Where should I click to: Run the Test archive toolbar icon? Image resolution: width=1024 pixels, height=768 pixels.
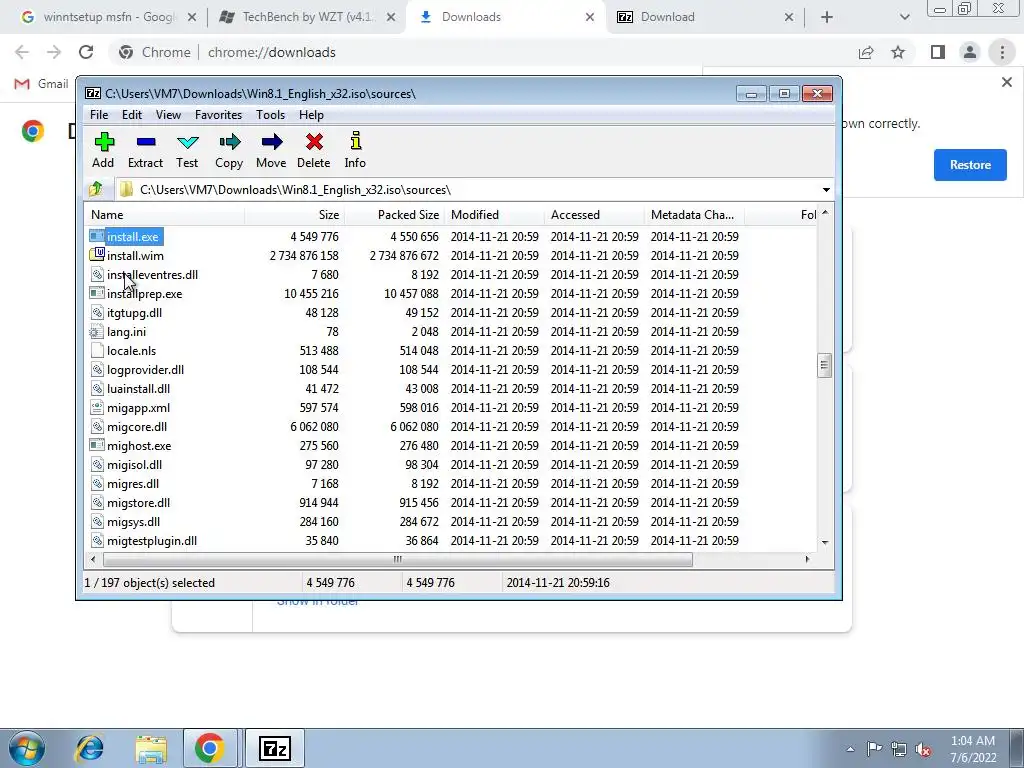[x=187, y=142]
